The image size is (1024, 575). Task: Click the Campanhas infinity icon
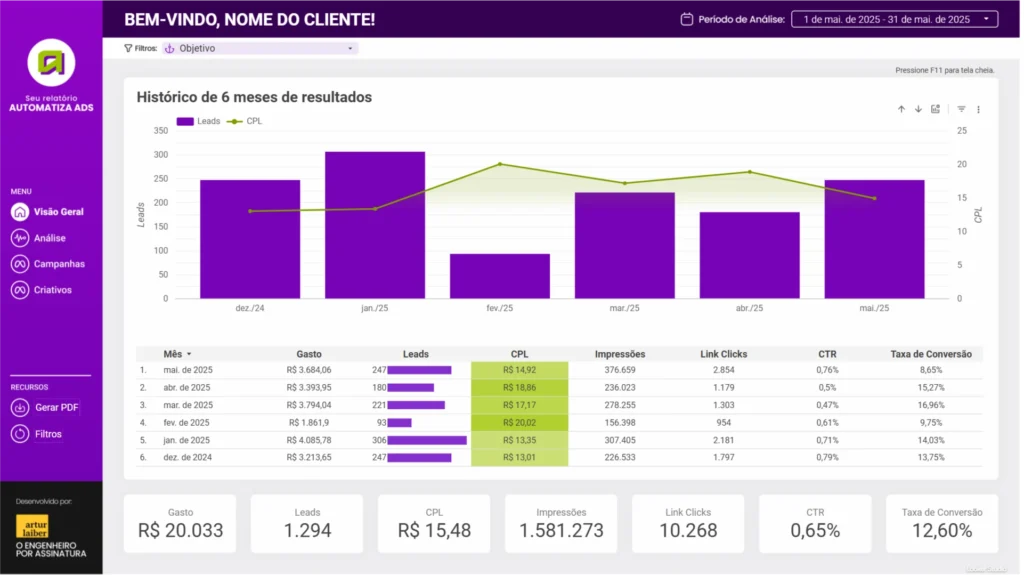click(20, 264)
